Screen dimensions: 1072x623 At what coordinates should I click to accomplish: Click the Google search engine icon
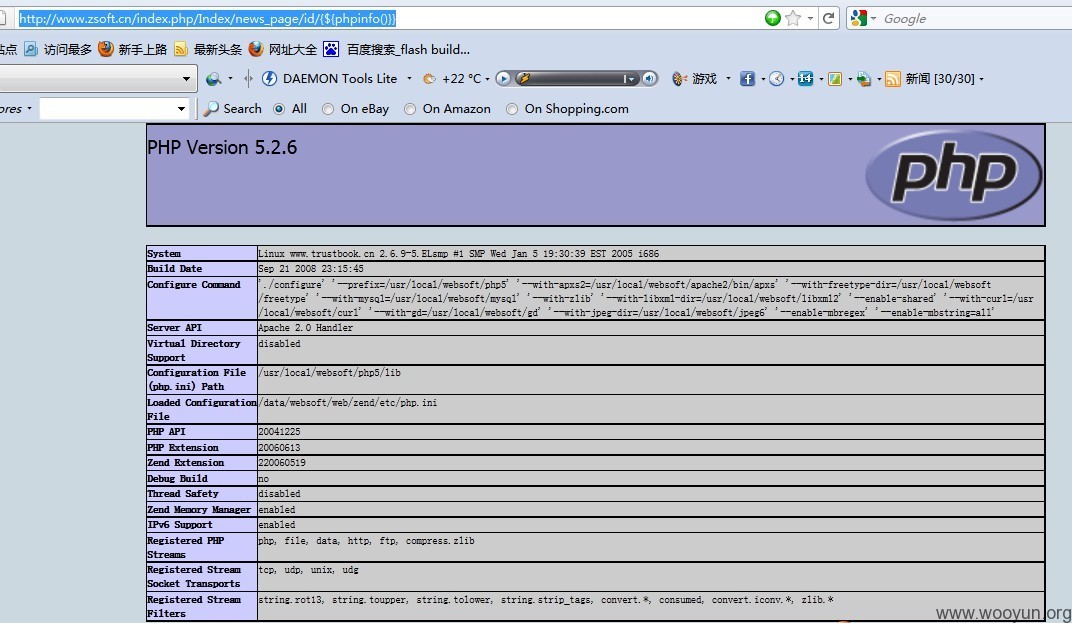pyautogui.click(x=858, y=18)
